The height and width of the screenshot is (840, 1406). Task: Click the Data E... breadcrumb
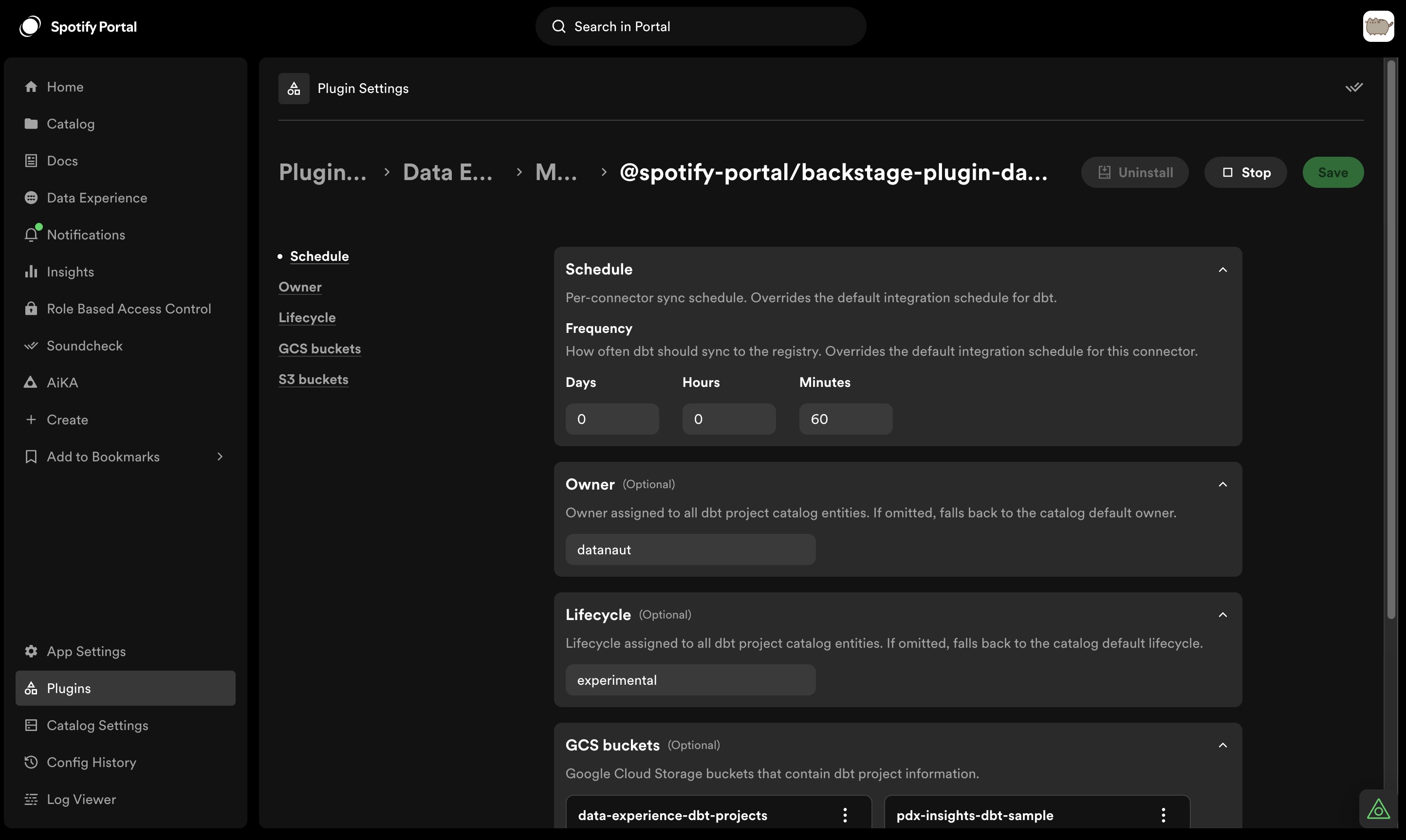point(447,172)
